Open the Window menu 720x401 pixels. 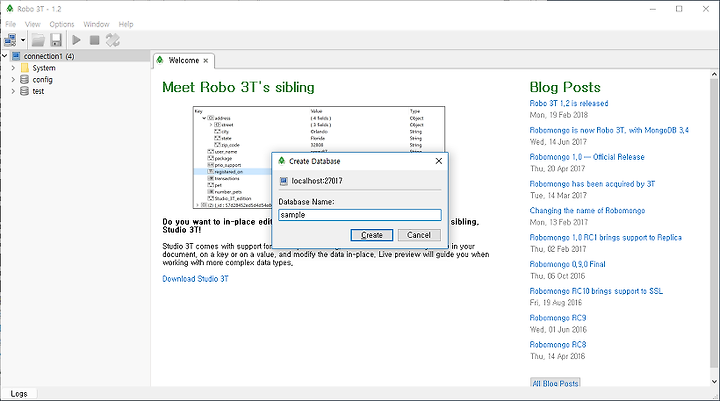pyautogui.click(x=96, y=24)
